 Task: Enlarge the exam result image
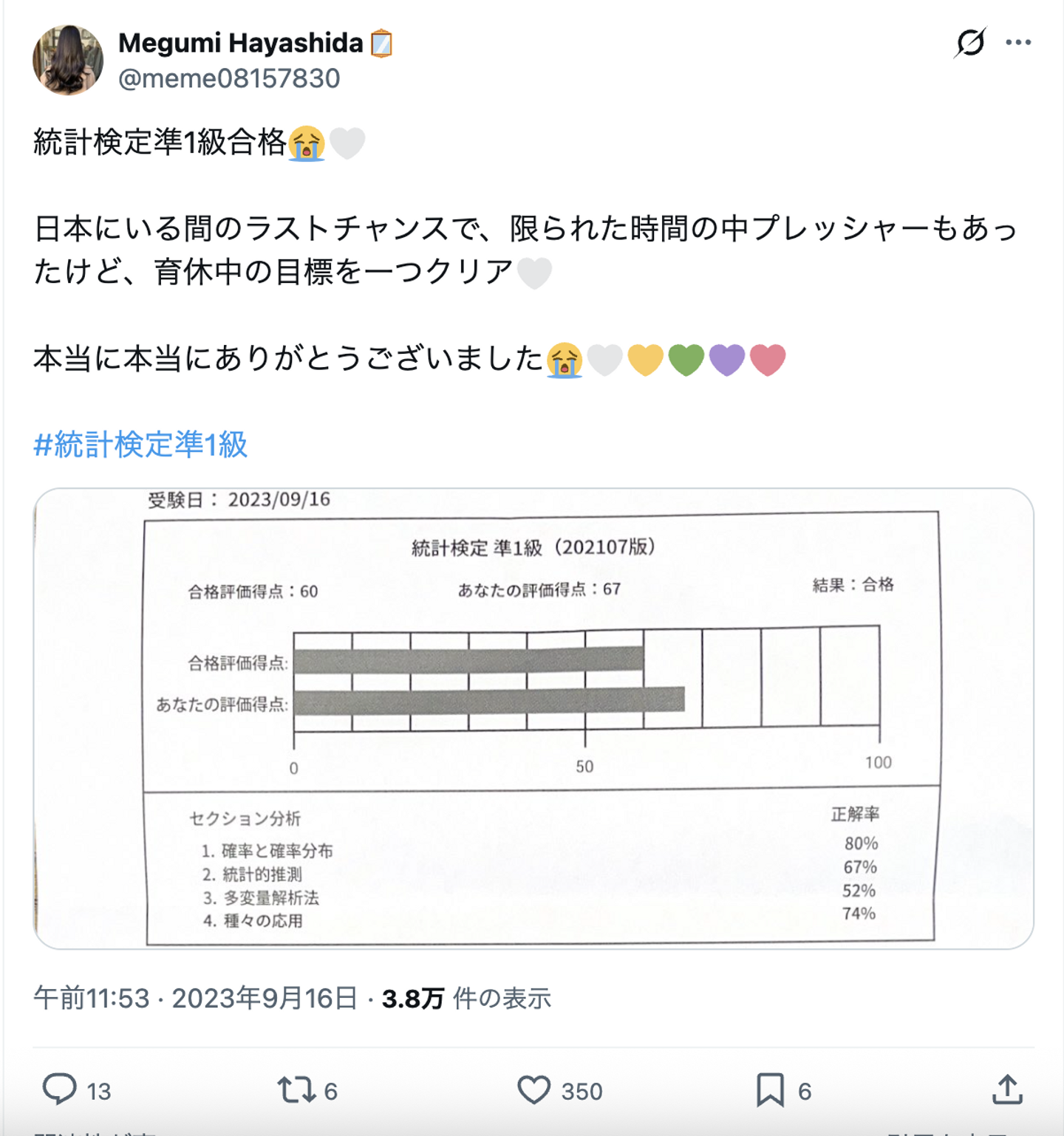tap(533, 718)
